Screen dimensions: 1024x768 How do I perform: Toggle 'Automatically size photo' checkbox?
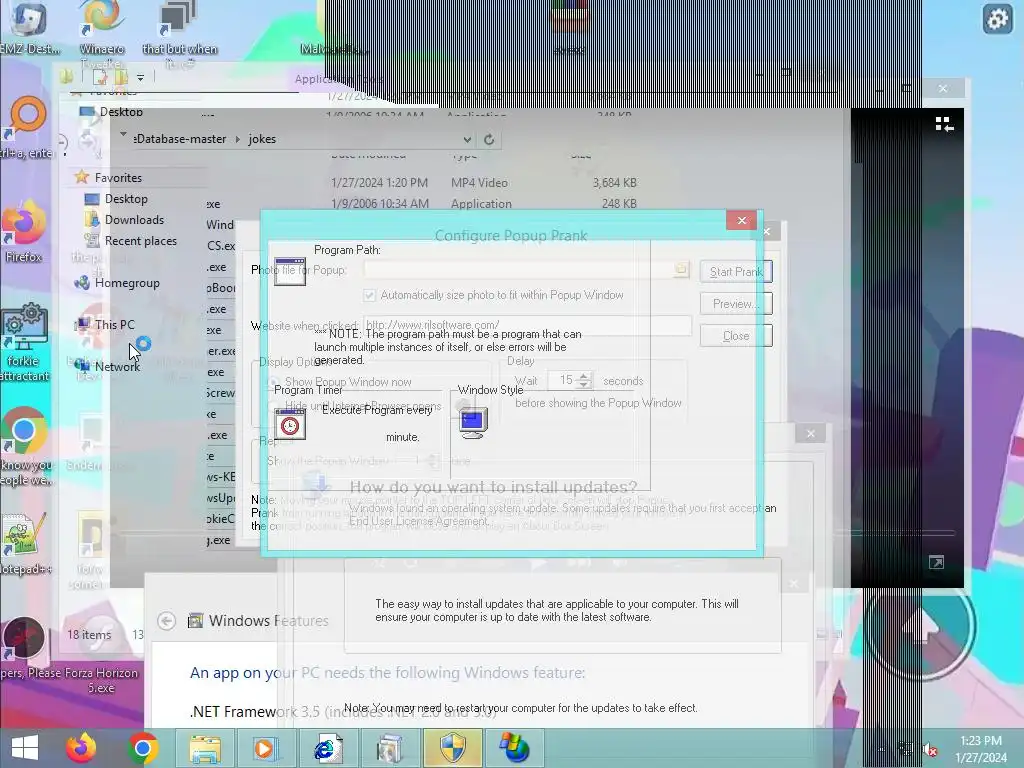pyautogui.click(x=370, y=295)
